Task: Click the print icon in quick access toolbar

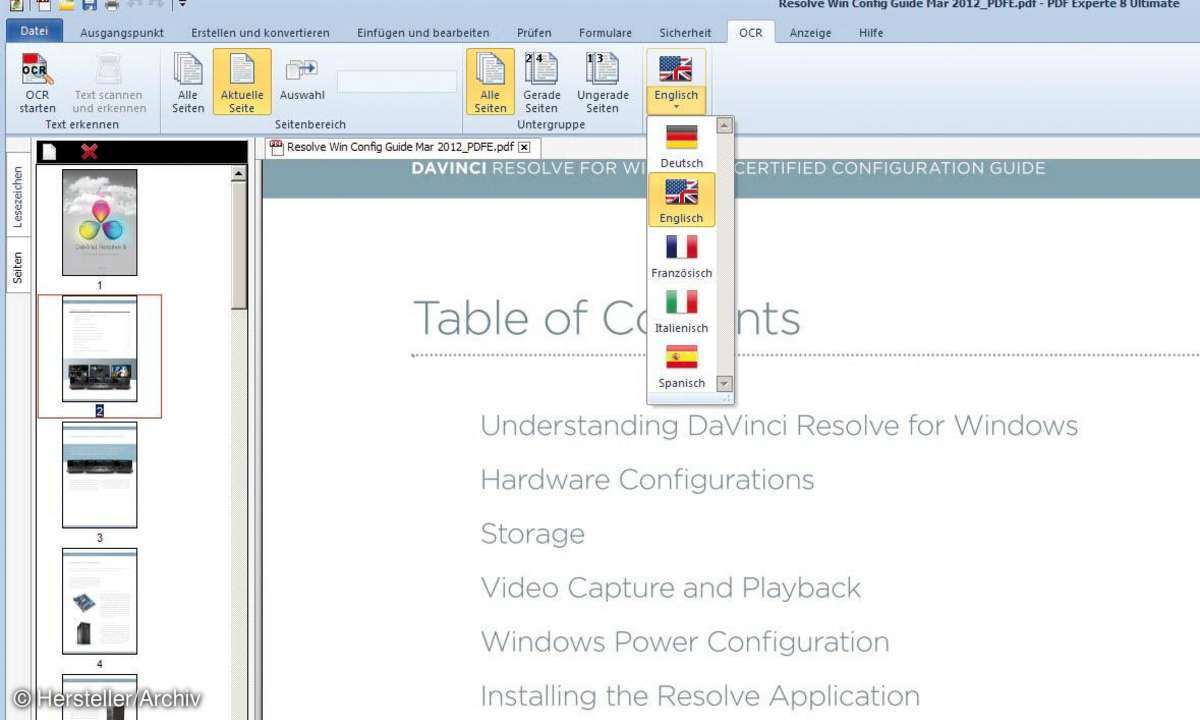Action: tap(112, 5)
